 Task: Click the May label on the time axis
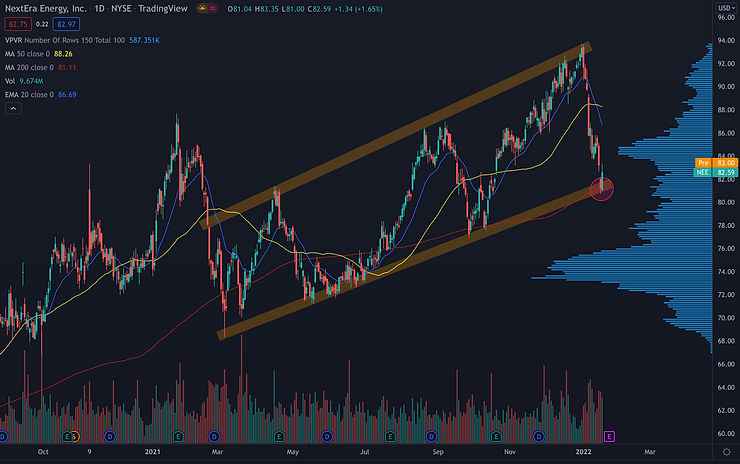pos(293,452)
